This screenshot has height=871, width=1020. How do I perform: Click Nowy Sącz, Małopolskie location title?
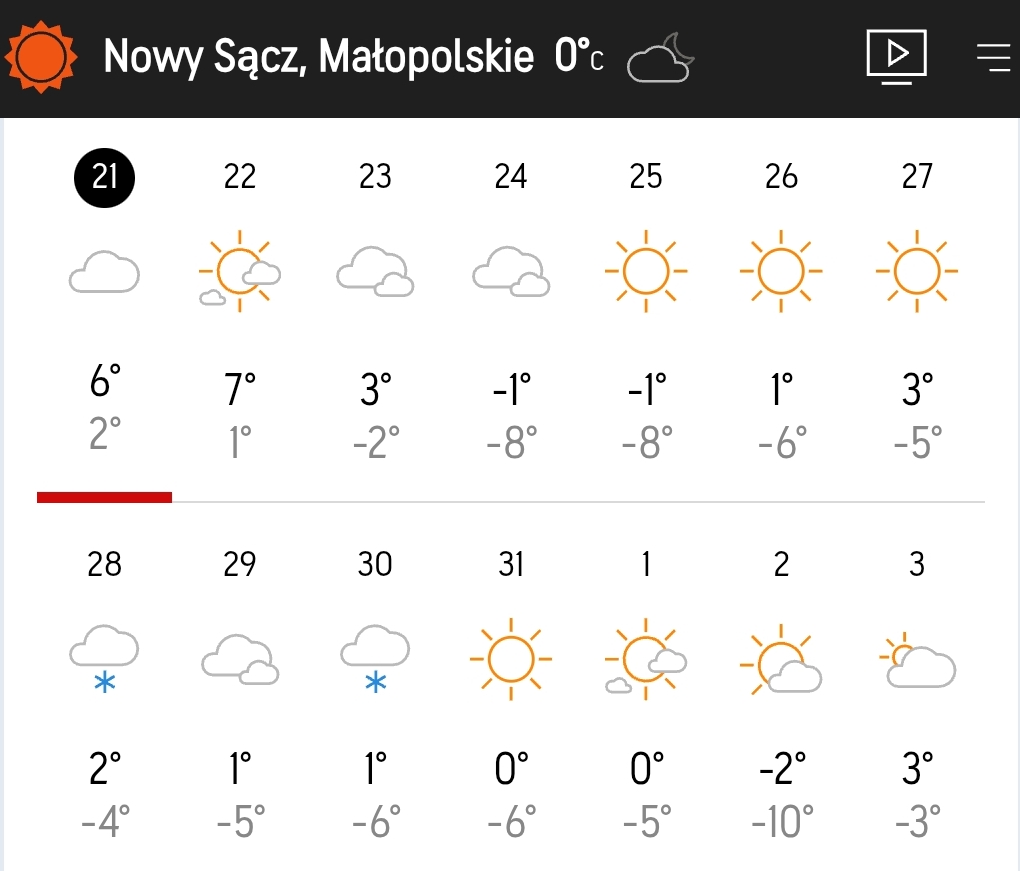pyautogui.click(x=318, y=58)
